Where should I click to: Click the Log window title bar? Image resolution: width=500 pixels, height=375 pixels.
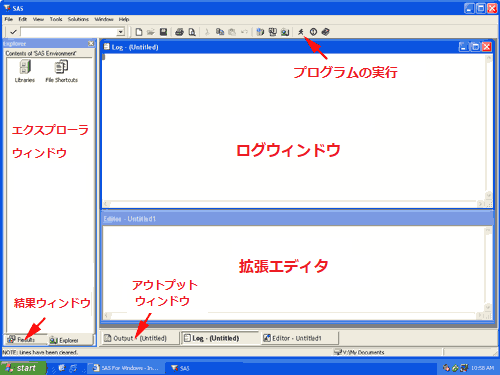(280, 47)
